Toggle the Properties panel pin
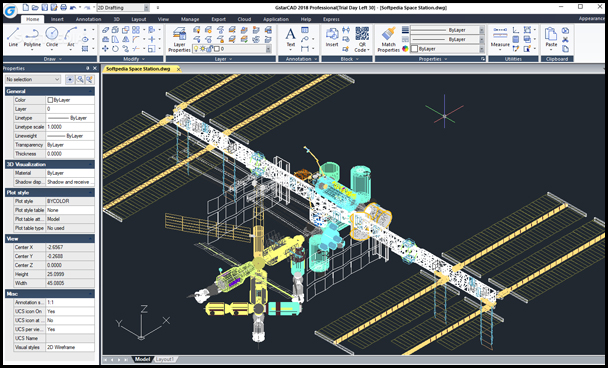The width and height of the screenshot is (608, 368). (x=88, y=68)
